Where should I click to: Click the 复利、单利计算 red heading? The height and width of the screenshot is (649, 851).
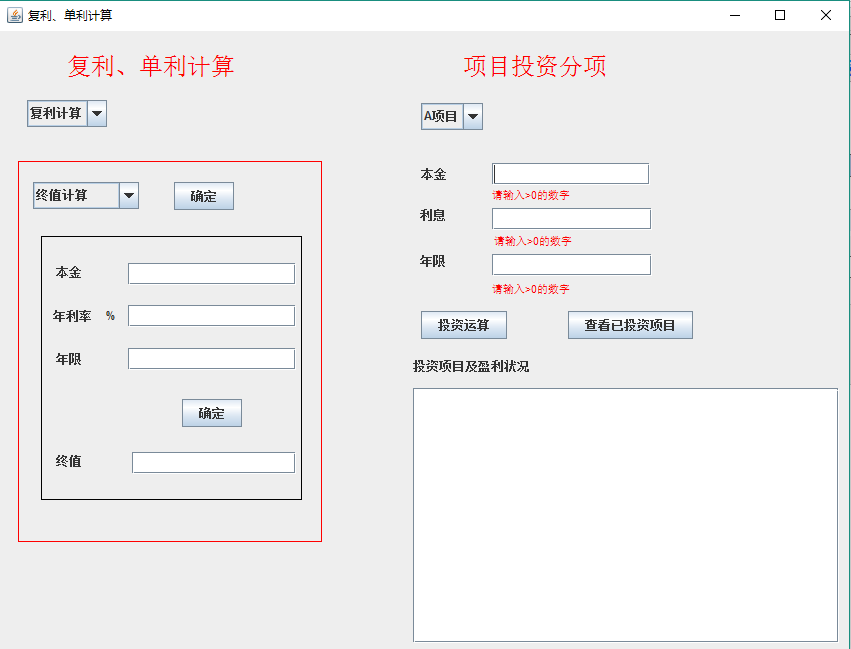tap(151, 67)
